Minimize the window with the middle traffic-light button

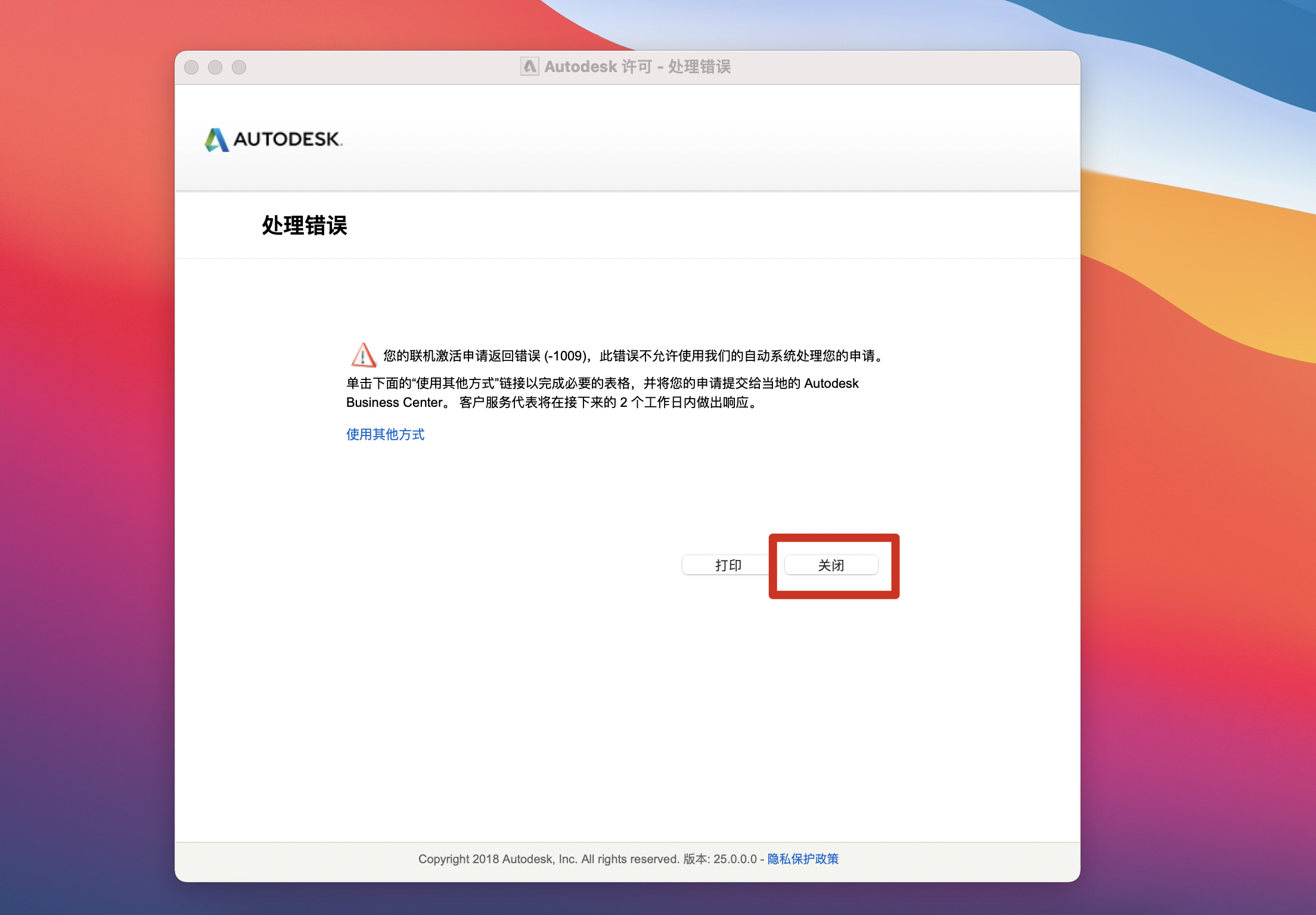point(215,67)
